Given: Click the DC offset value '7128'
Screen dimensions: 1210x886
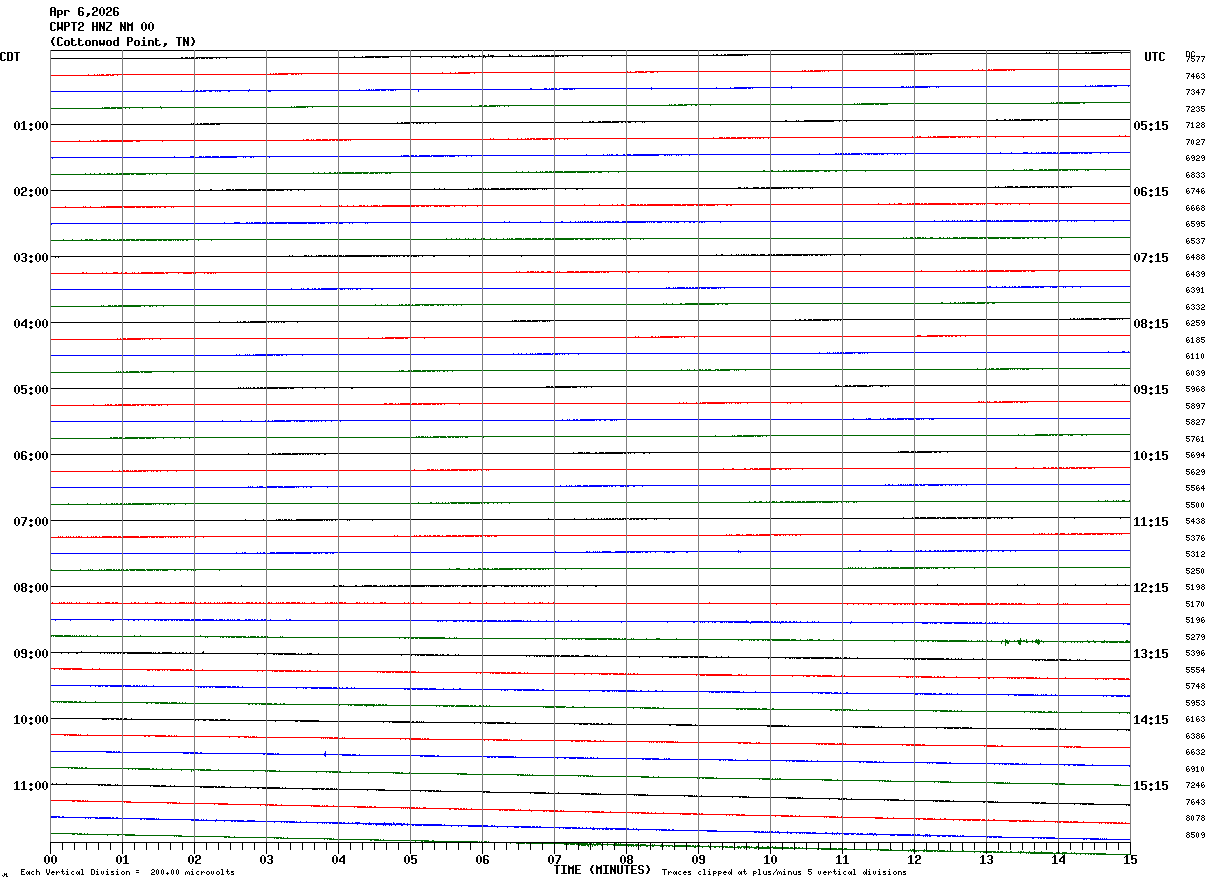Looking at the screenshot, I should (1195, 126).
